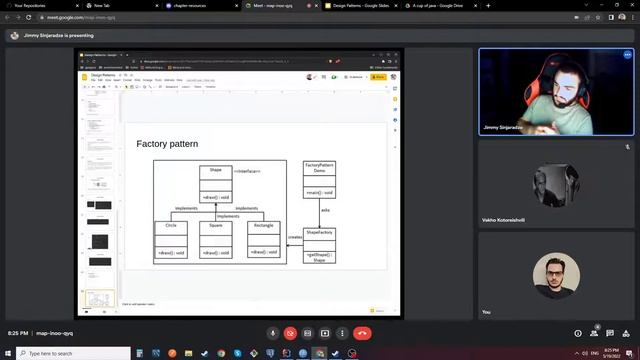Open the camera permission icon in address bar
The height and width of the screenshot is (360, 640).
[576, 18]
